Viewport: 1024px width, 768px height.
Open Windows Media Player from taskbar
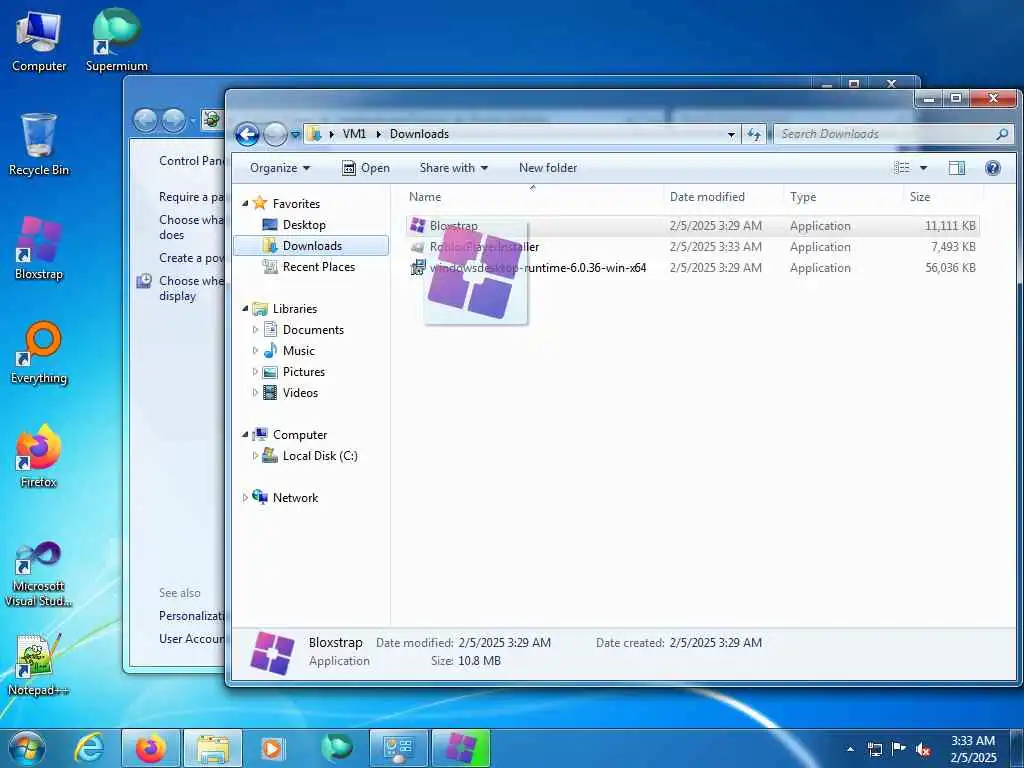(x=272, y=748)
